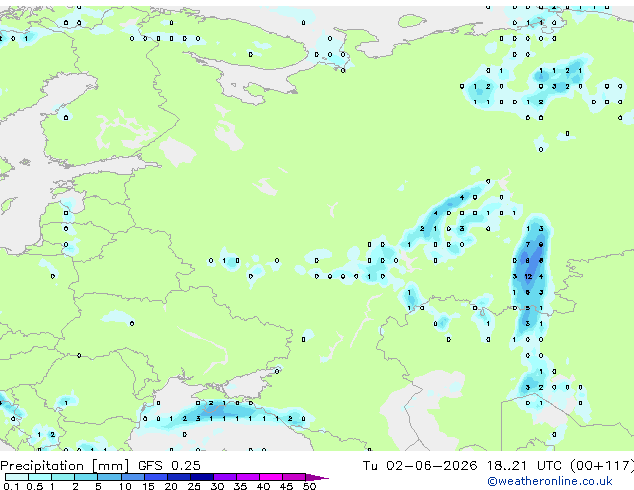Screen dimensions: 634x490
Task: Select legend swatch between 5 and 10
Action: [x=109, y=477]
